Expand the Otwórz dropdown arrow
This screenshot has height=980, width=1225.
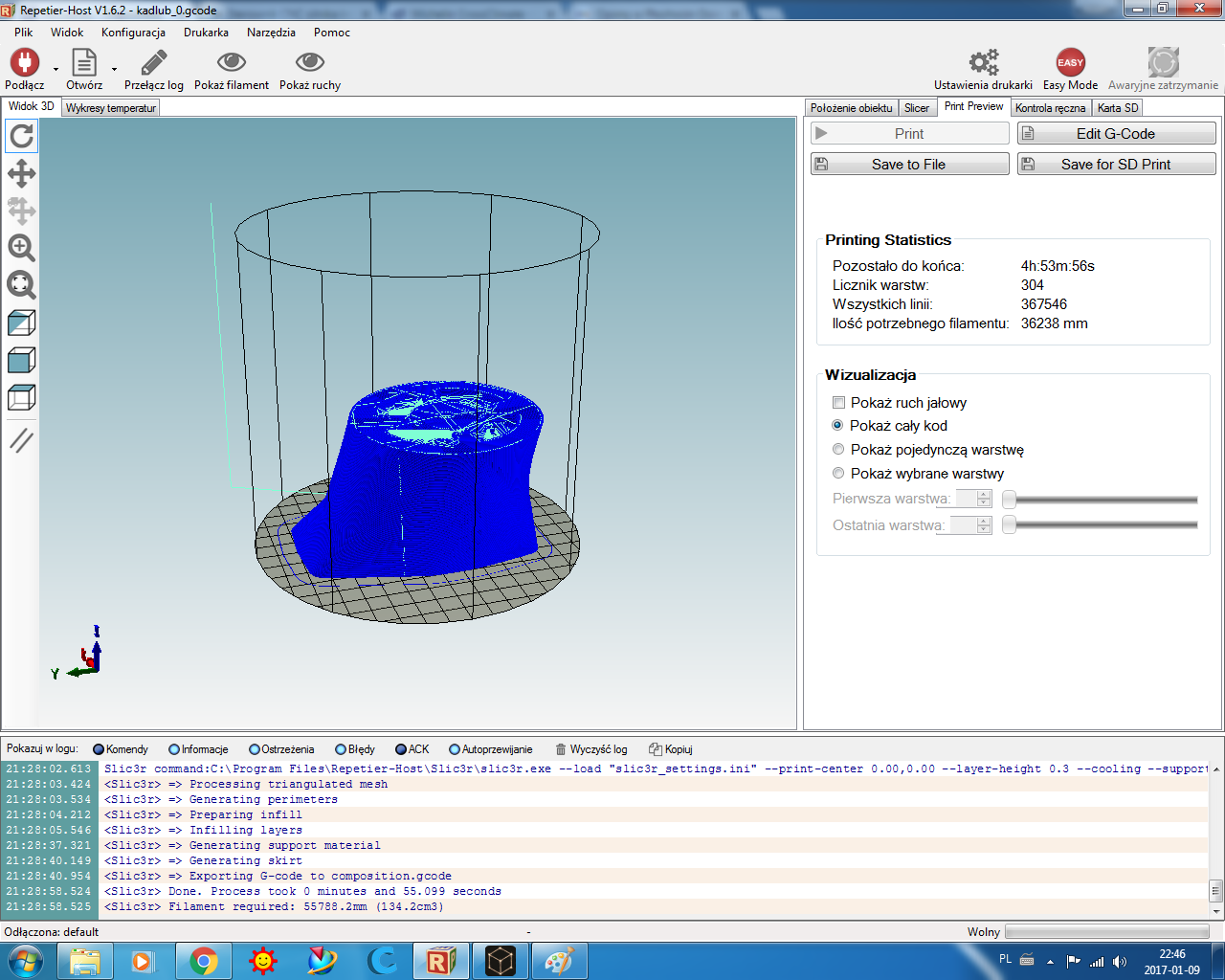[x=114, y=69]
